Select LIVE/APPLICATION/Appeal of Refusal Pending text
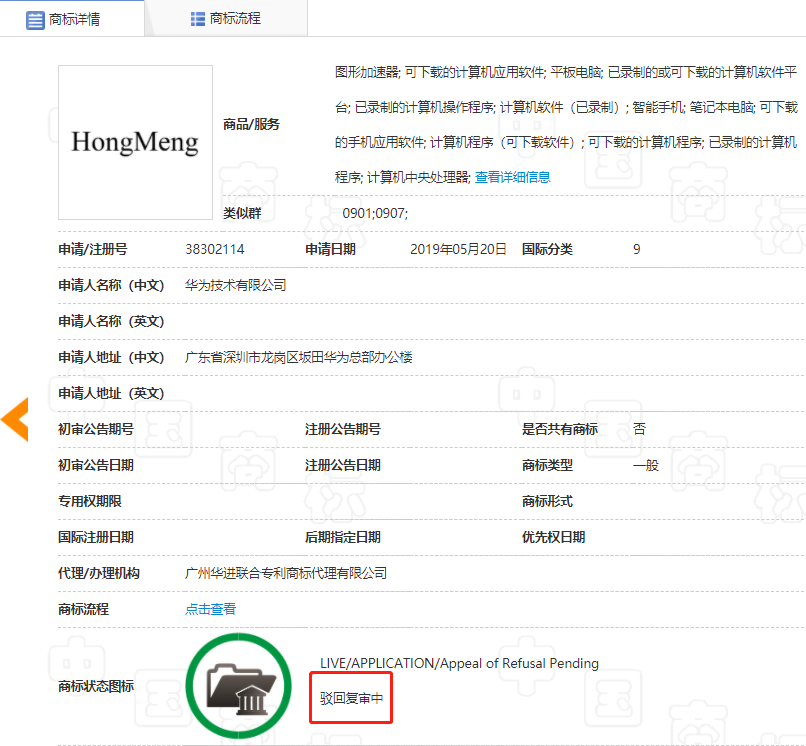This screenshot has height=746, width=806. (459, 663)
